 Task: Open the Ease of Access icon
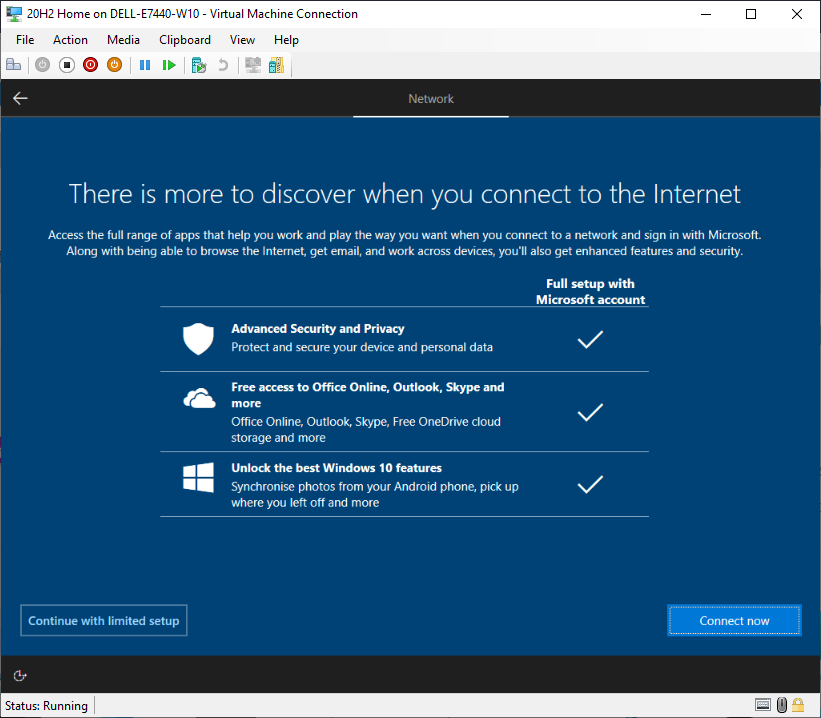(20, 676)
